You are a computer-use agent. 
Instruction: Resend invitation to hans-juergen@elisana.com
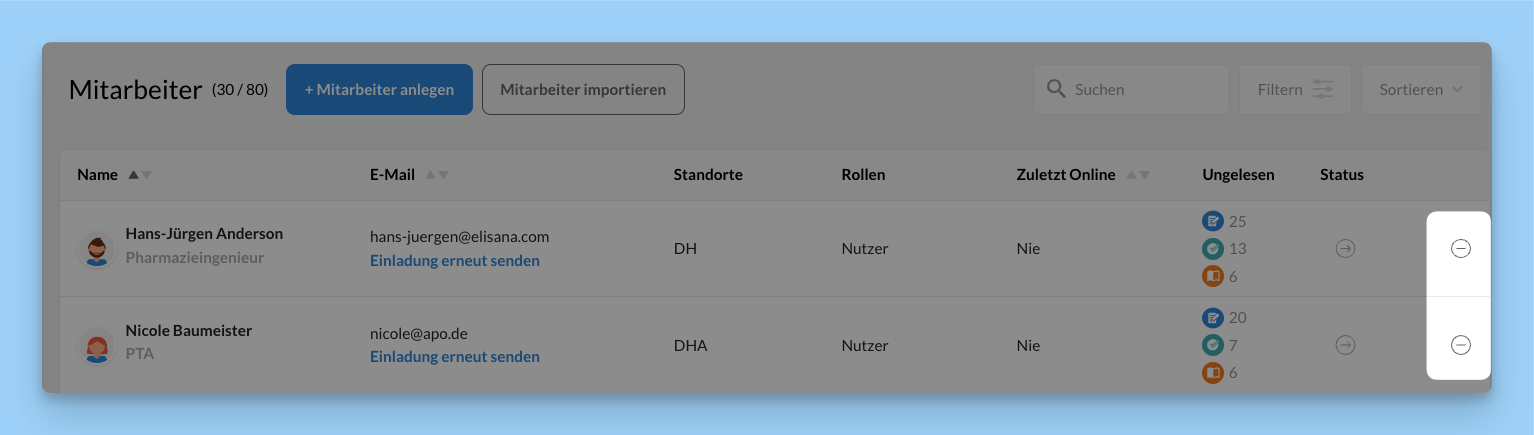pos(454,261)
